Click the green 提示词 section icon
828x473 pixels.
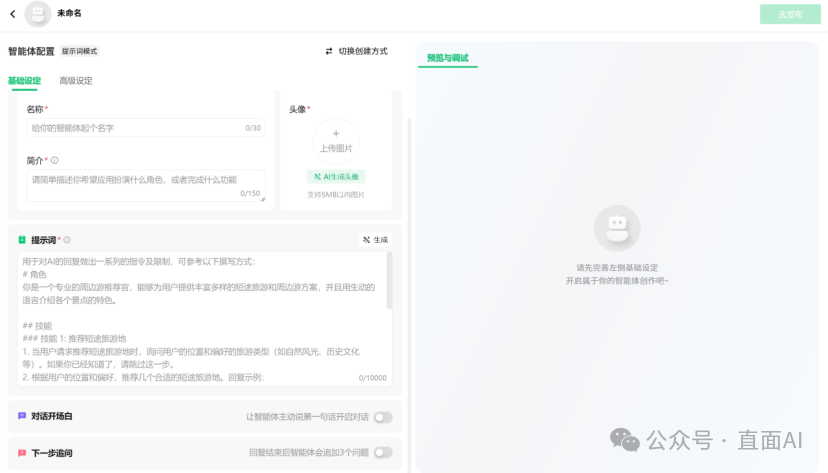point(22,240)
